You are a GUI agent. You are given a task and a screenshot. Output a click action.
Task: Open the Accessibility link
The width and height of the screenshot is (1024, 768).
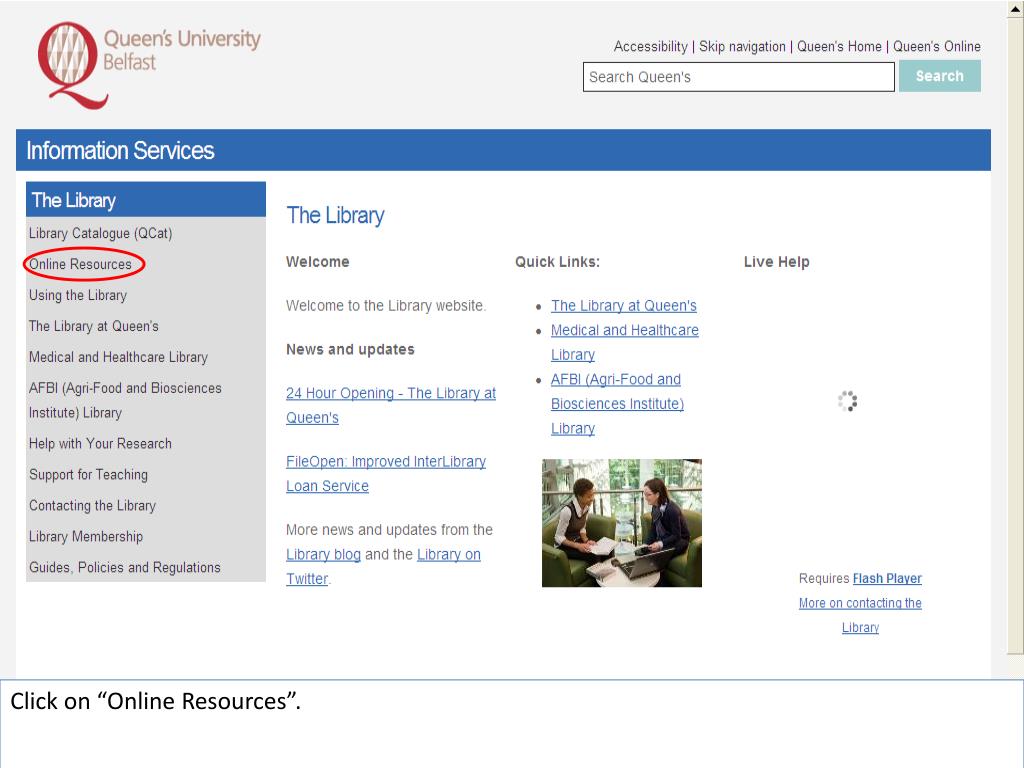(x=650, y=46)
